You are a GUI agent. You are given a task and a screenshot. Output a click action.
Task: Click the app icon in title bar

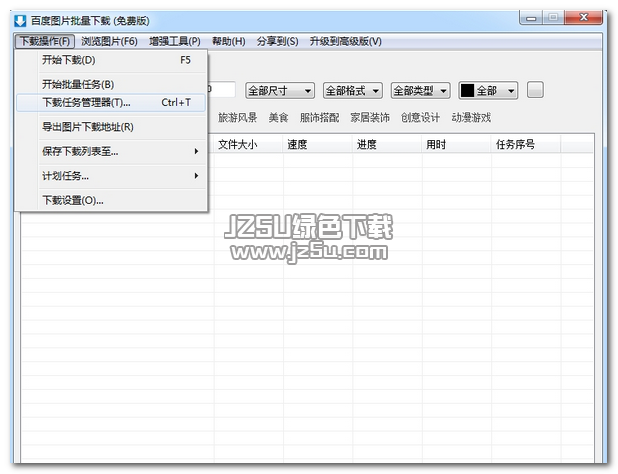coord(20,20)
